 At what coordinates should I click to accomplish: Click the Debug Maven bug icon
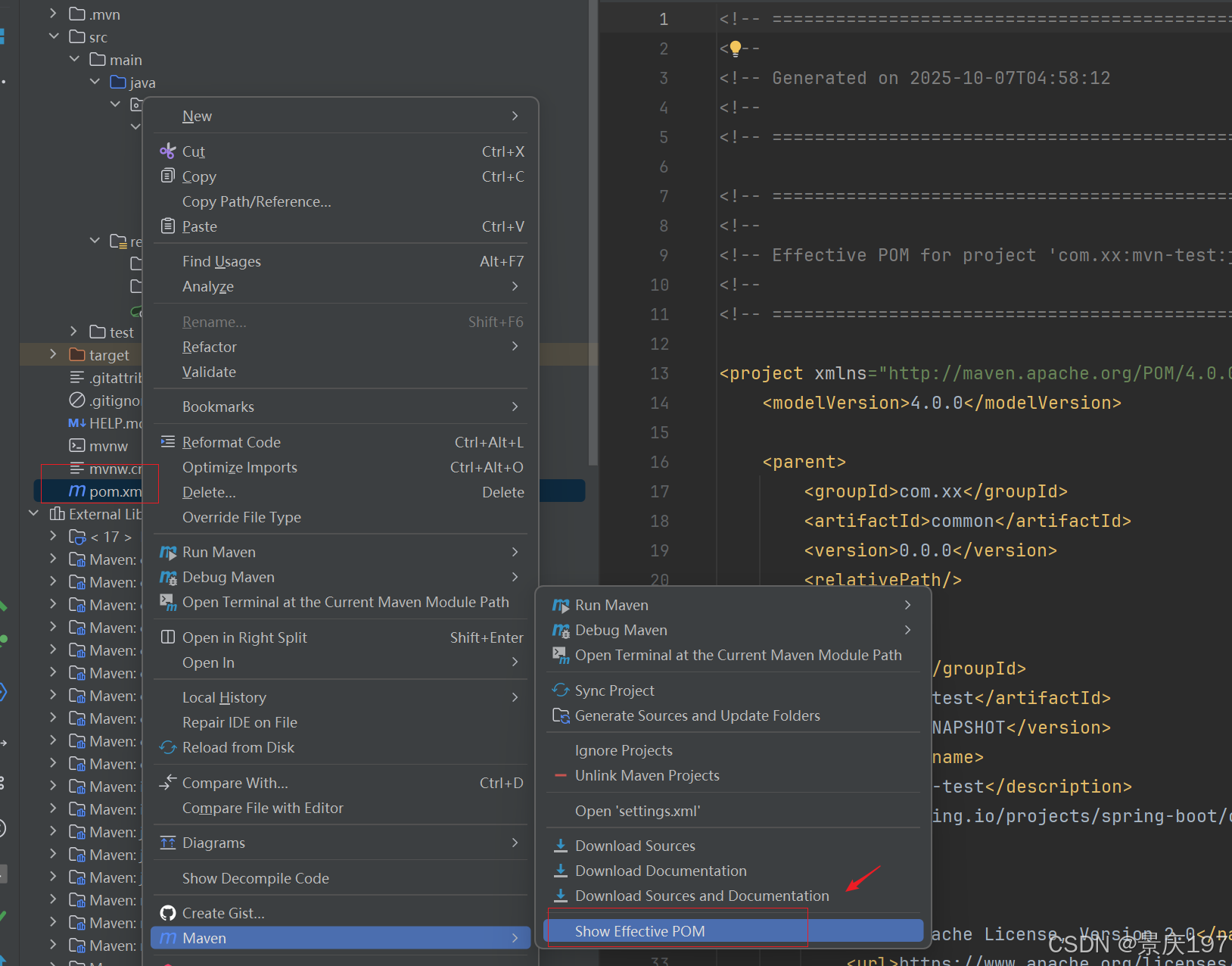561,630
